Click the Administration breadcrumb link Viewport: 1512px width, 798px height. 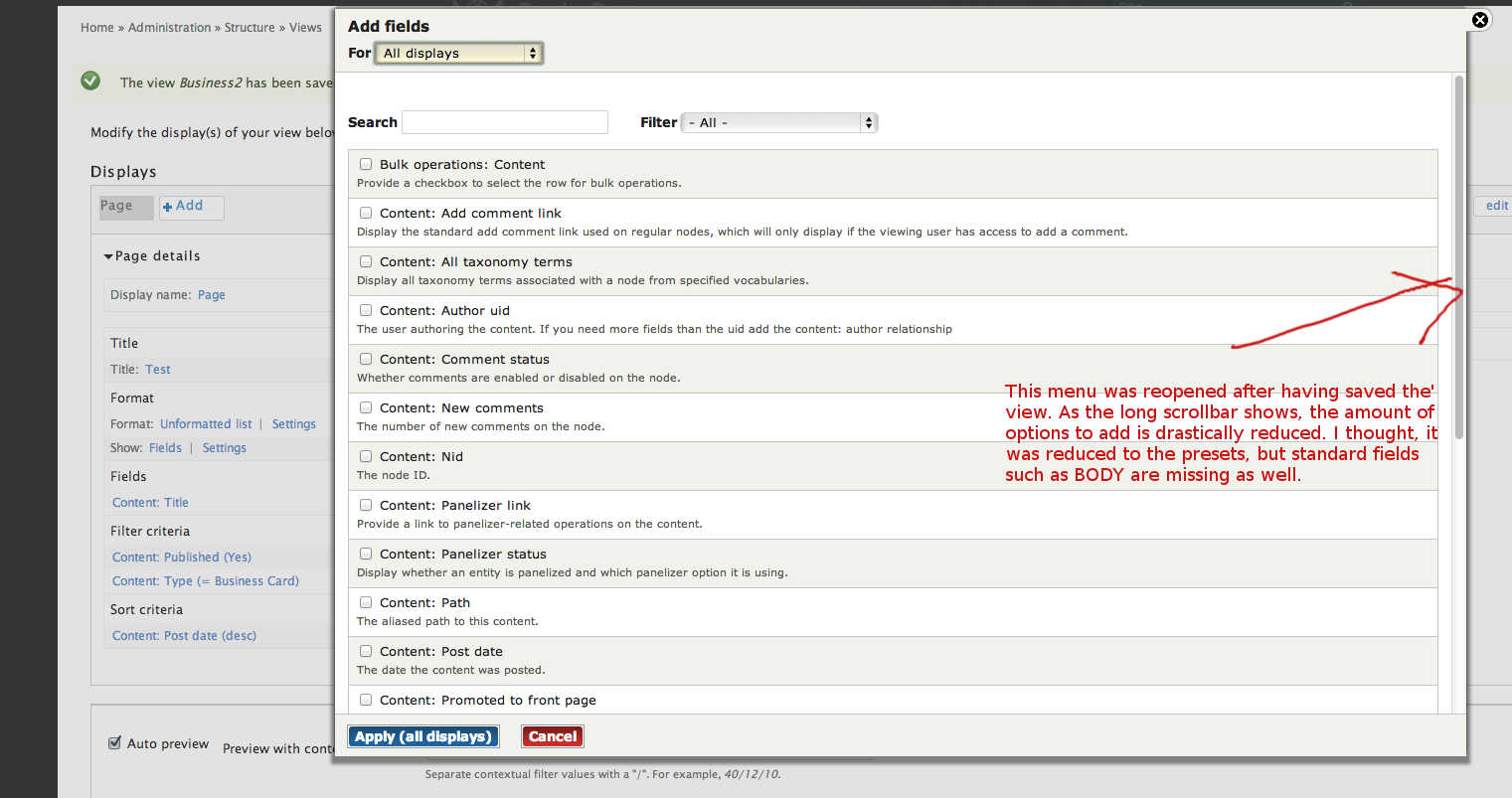[169, 28]
